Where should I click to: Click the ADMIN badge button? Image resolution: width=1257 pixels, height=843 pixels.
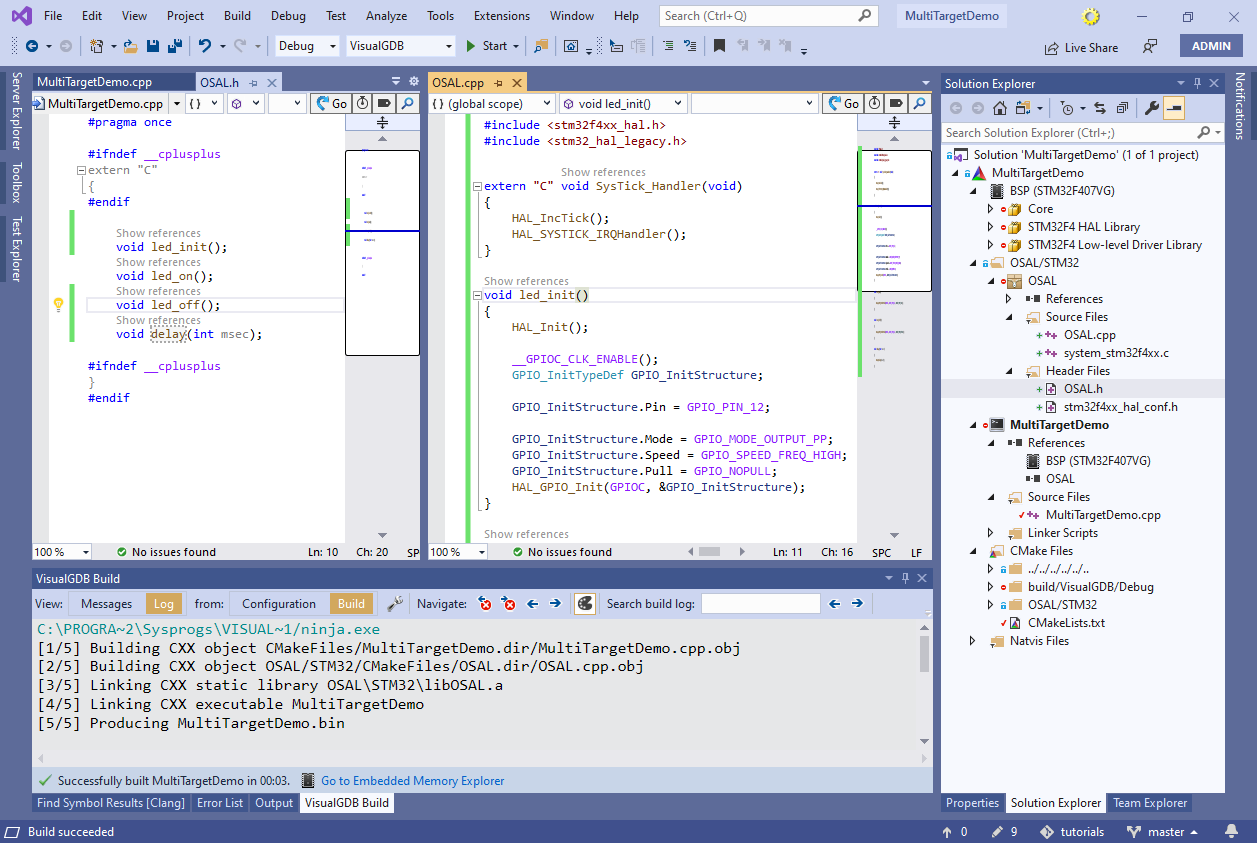click(x=1211, y=46)
